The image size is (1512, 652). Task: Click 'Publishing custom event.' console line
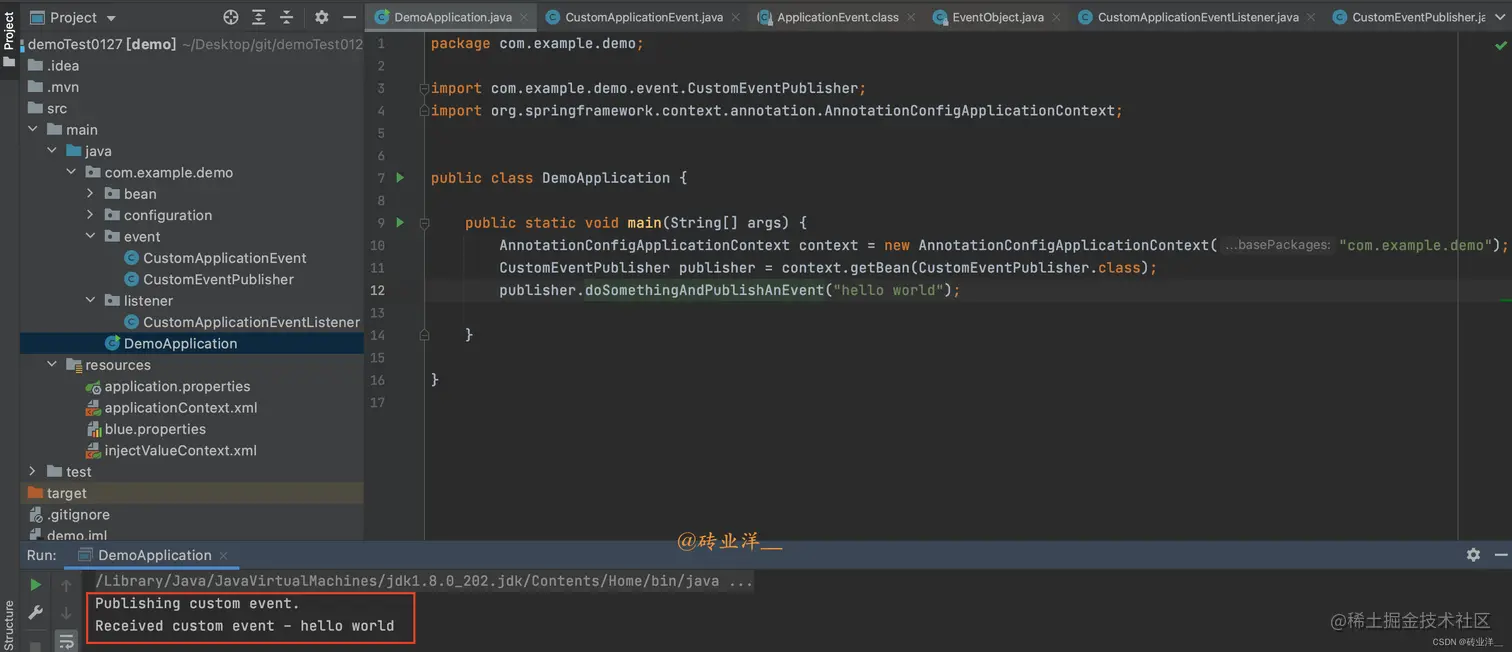(x=197, y=603)
